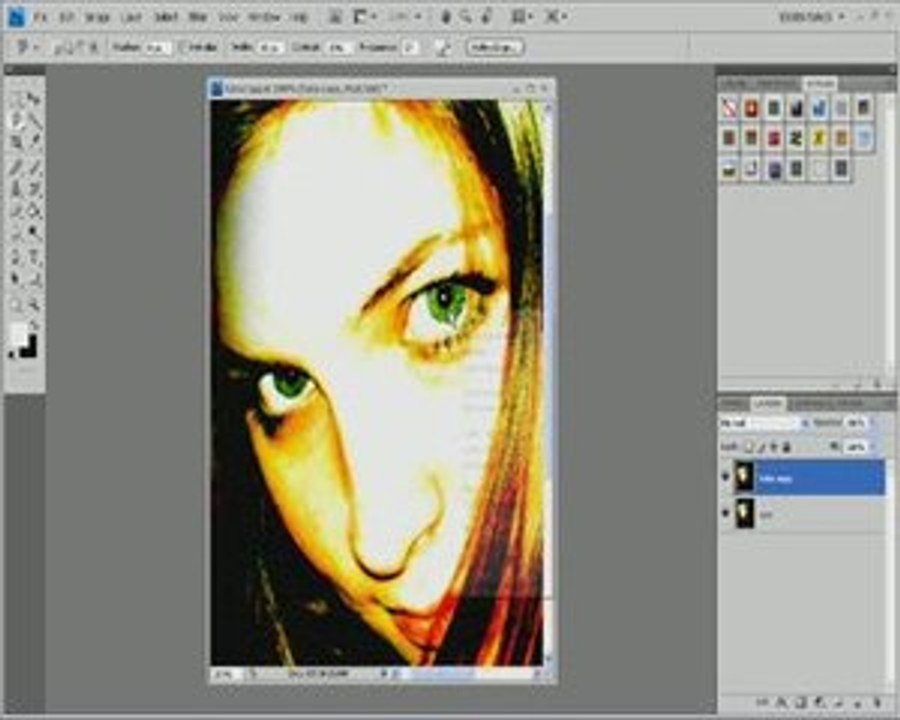The height and width of the screenshot is (720, 900).
Task: Select the Move tool in the toolbox
Action: (x=34, y=99)
